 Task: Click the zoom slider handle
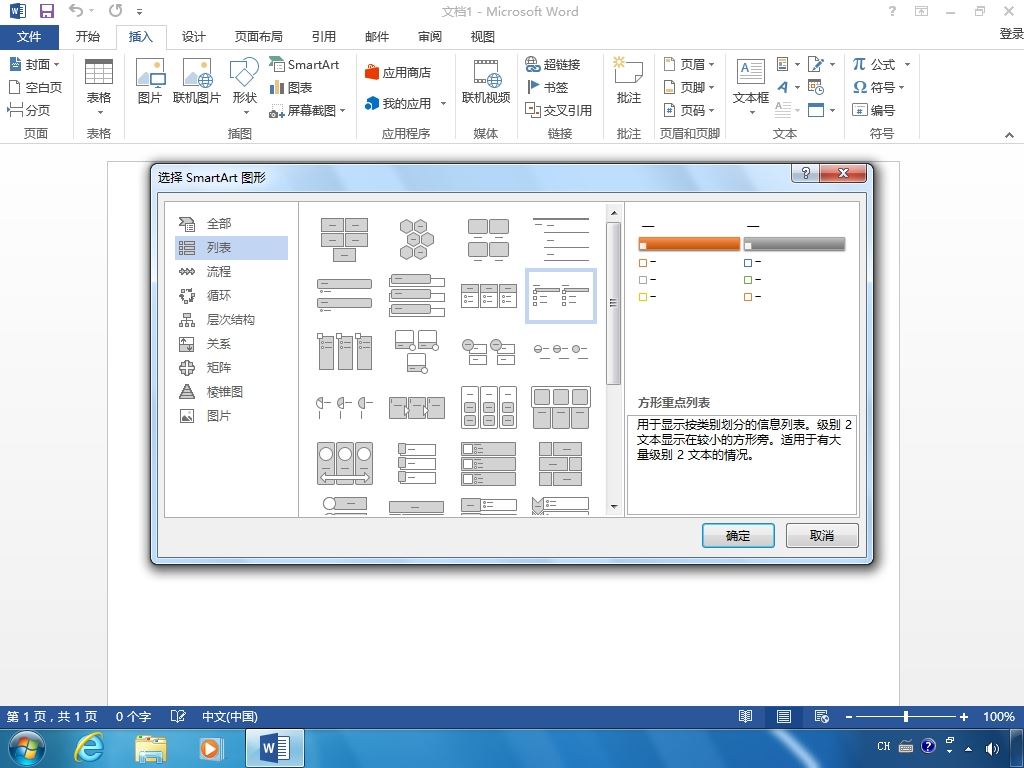906,716
